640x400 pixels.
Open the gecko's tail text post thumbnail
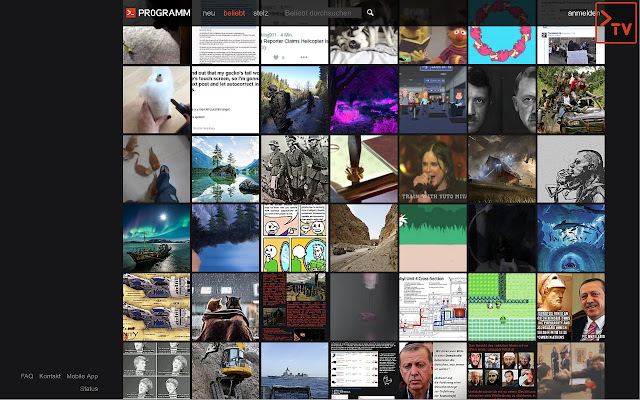point(225,100)
